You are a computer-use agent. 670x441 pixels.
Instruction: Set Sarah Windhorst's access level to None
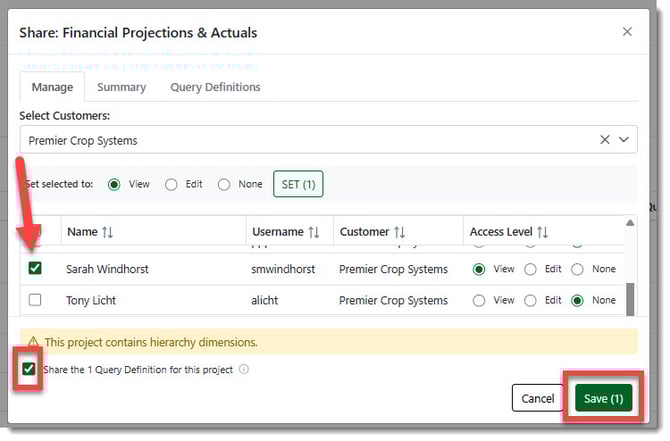click(577, 269)
